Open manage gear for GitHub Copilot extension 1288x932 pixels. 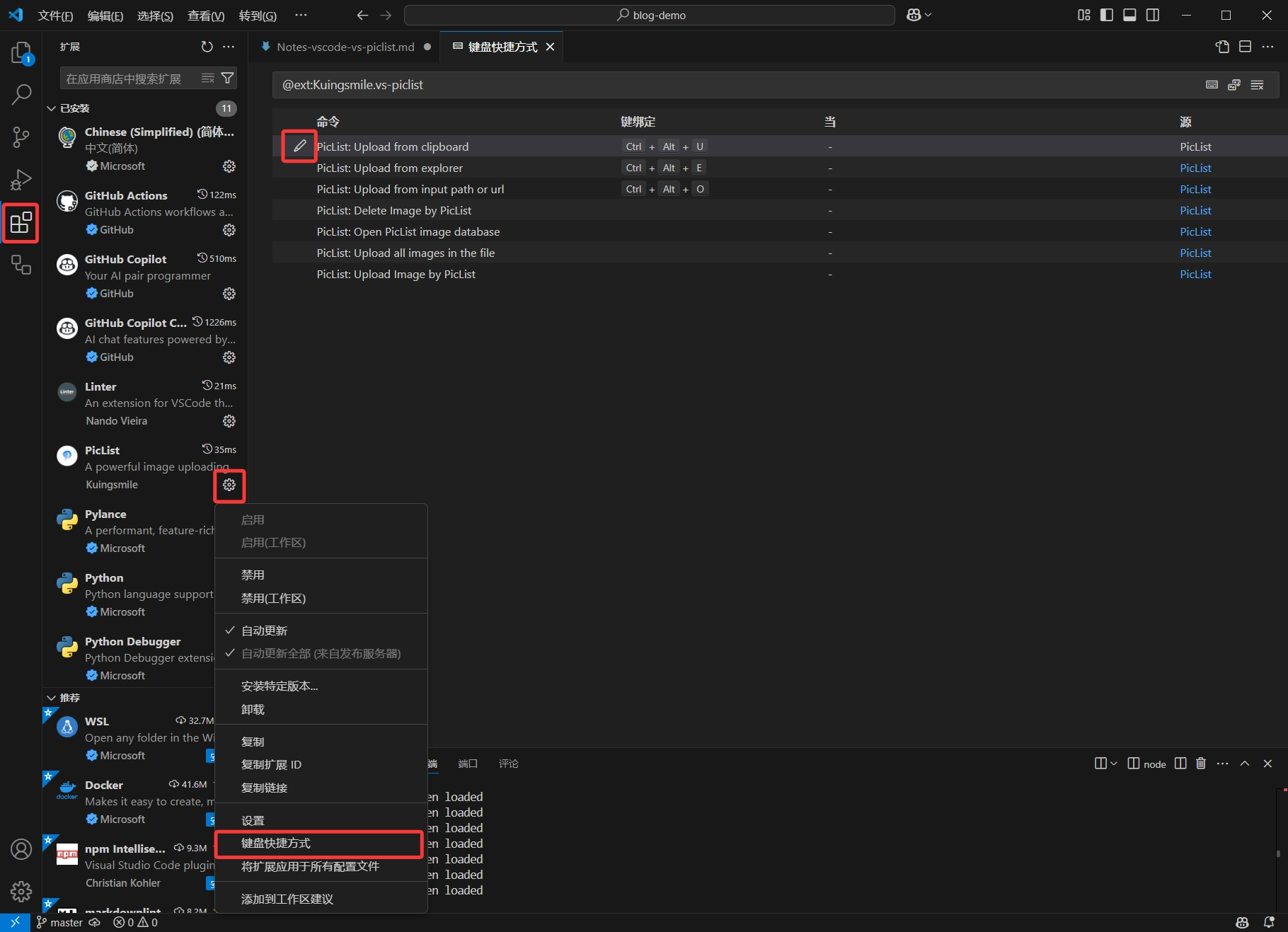point(229,294)
